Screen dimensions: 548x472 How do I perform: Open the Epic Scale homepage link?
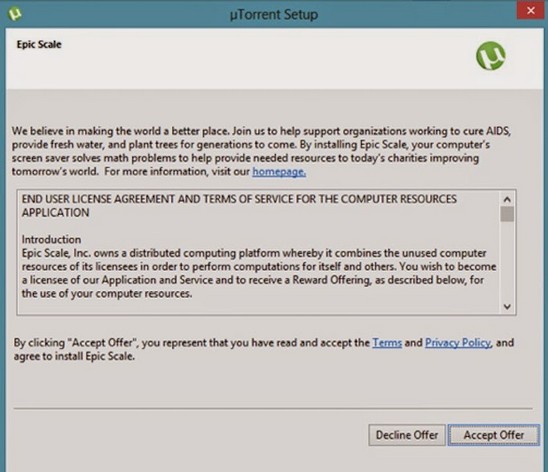279,172
